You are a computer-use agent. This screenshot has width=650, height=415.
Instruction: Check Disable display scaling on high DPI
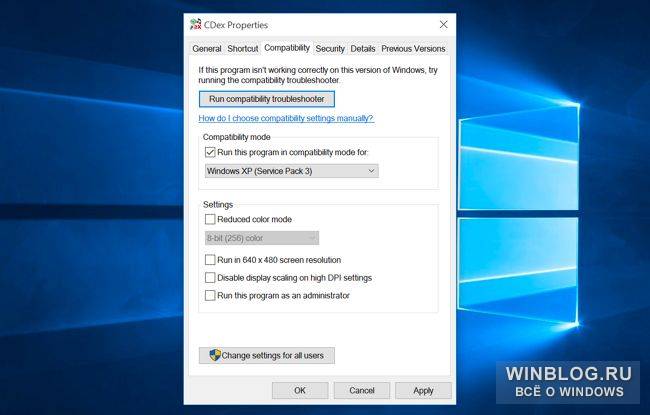[210, 277]
